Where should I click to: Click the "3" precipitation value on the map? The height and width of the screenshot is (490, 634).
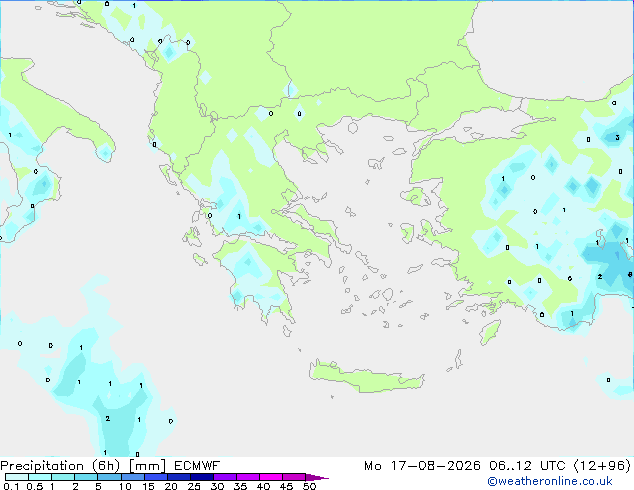click(617, 137)
